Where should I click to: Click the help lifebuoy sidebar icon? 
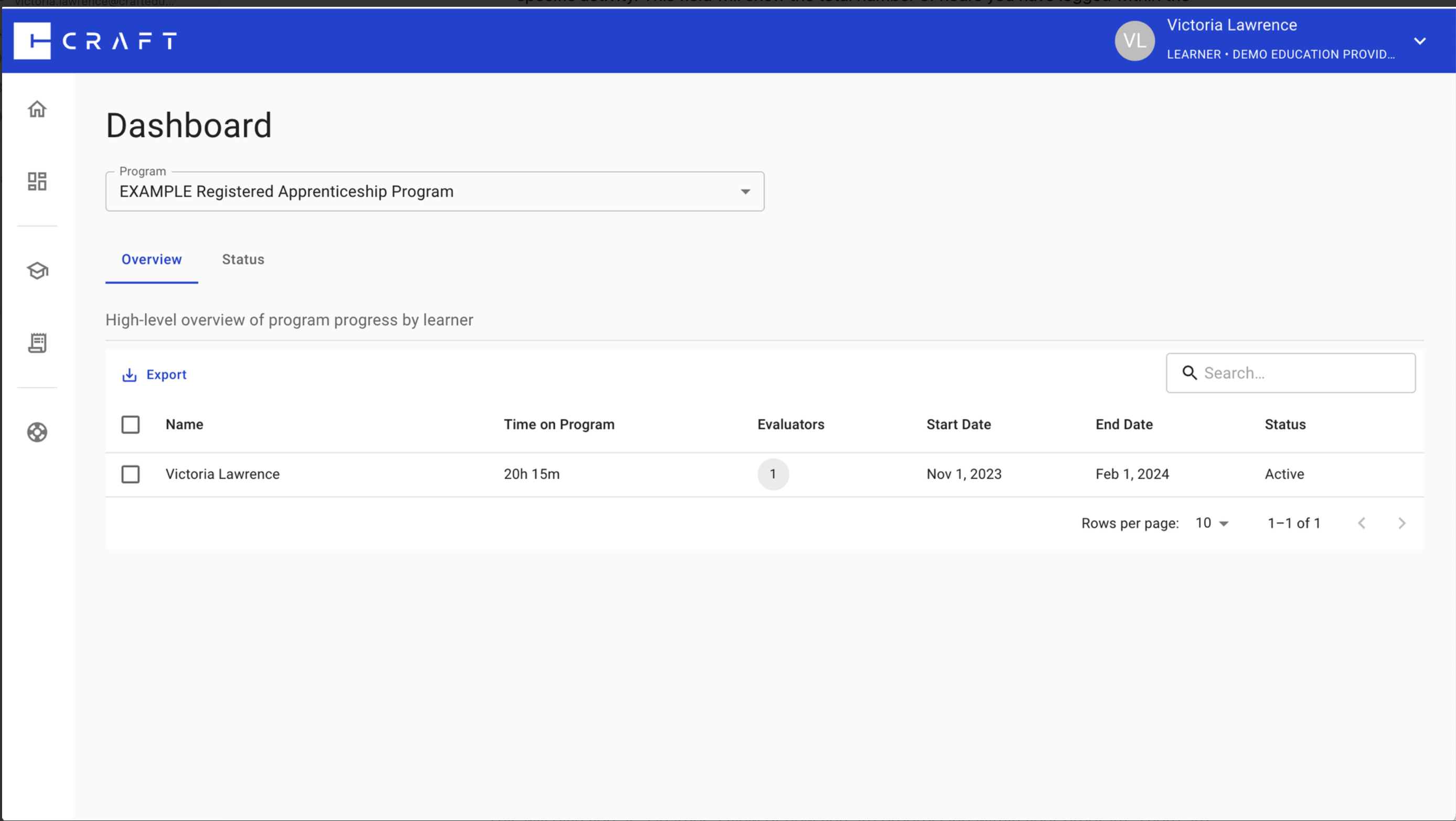[37, 432]
